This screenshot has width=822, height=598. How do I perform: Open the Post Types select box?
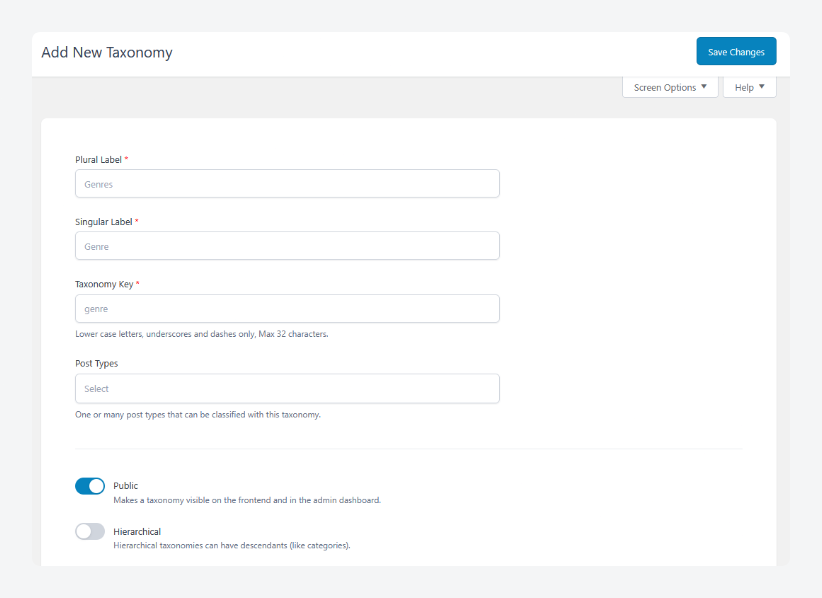pyautogui.click(x=287, y=388)
